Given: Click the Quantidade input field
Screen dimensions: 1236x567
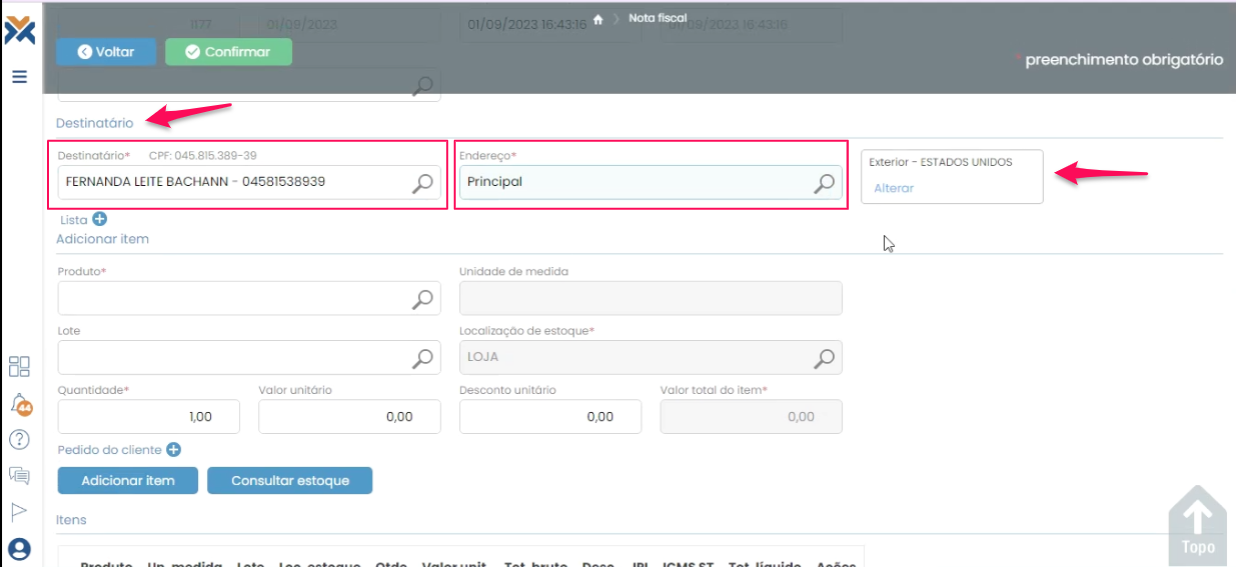Looking at the screenshot, I should (x=148, y=417).
